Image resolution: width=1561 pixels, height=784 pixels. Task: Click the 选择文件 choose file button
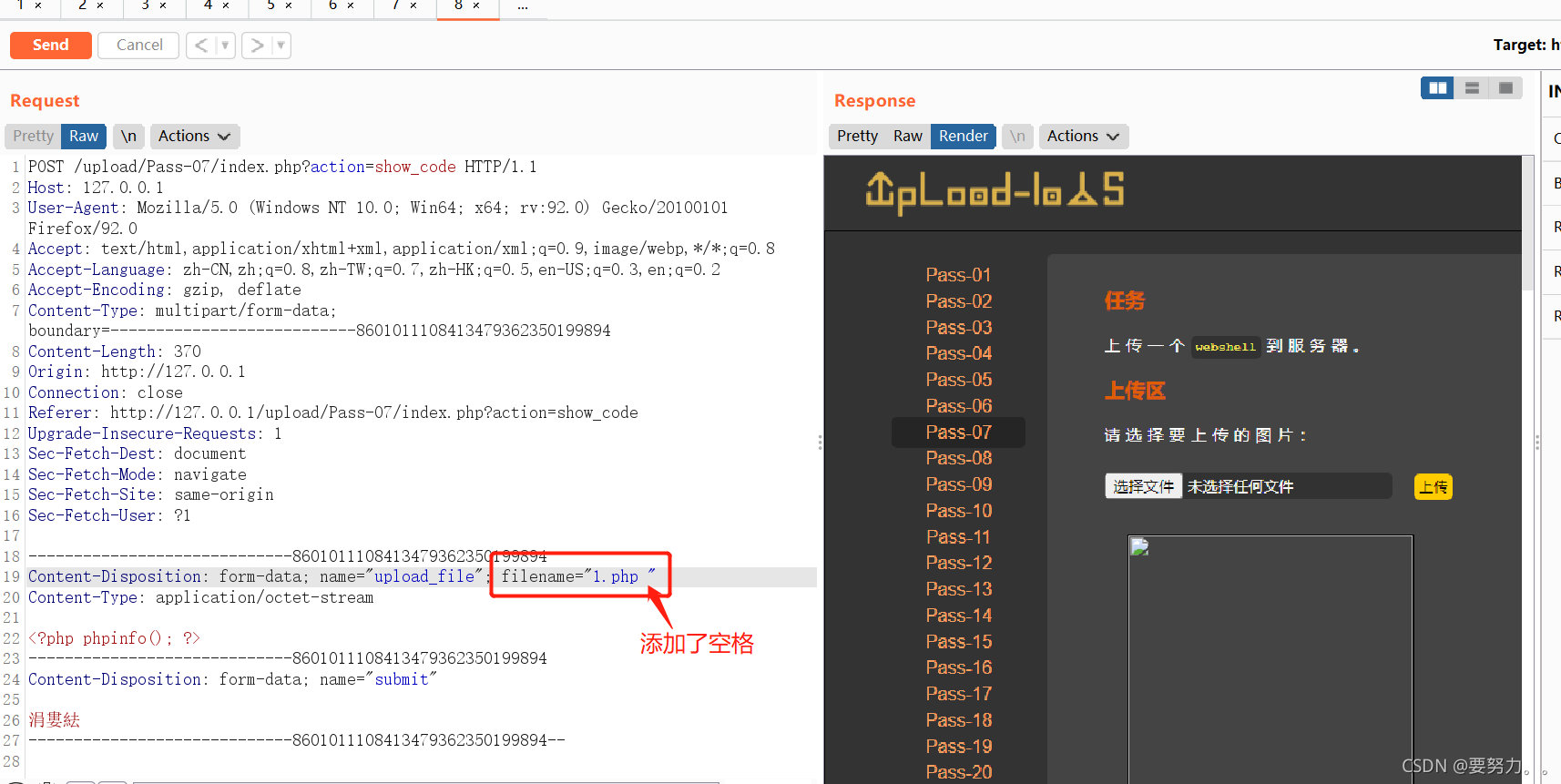click(1143, 486)
